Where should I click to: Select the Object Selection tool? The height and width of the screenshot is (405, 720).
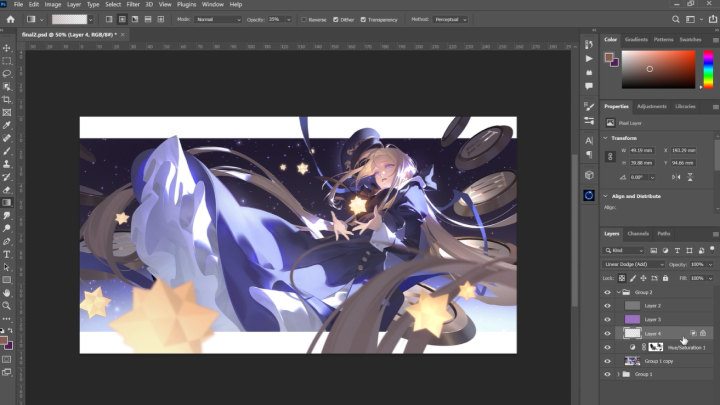click(7, 86)
